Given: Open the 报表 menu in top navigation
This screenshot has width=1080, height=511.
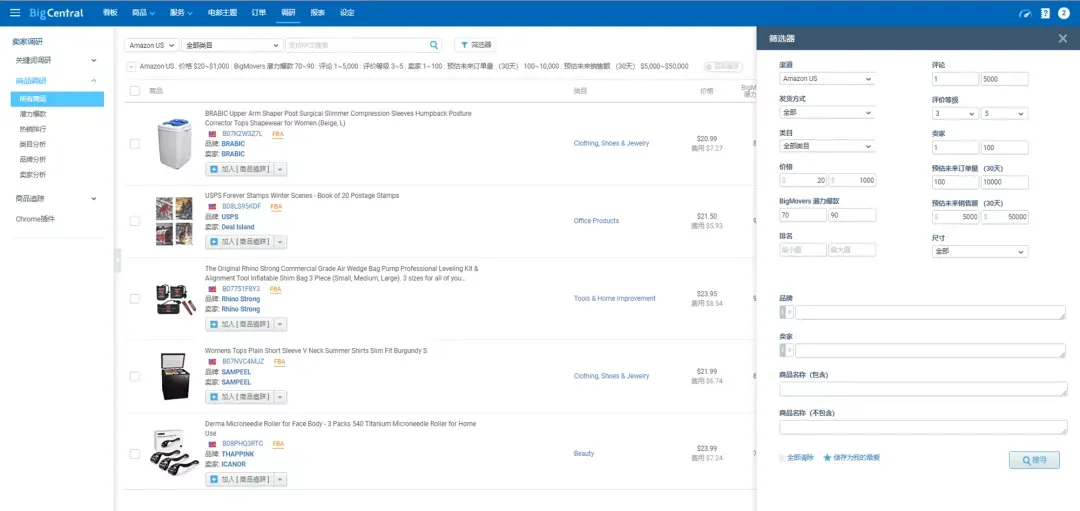Looking at the screenshot, I should (x=318, y=13).
